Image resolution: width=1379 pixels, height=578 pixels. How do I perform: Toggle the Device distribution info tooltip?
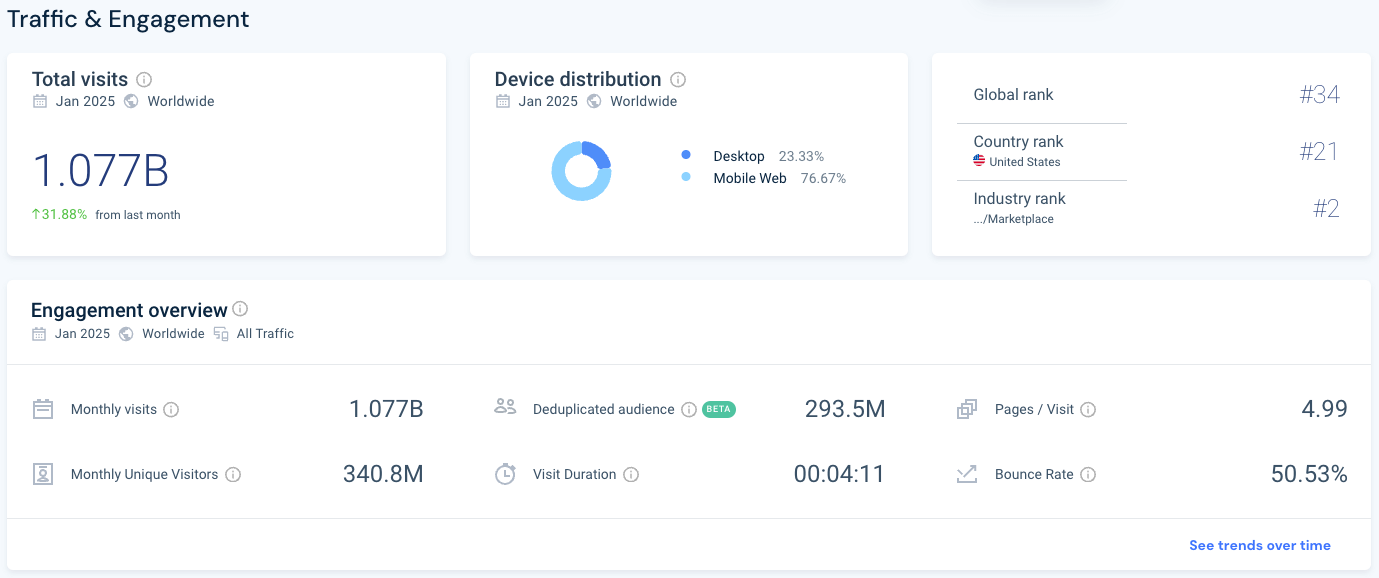coord(679,80)
